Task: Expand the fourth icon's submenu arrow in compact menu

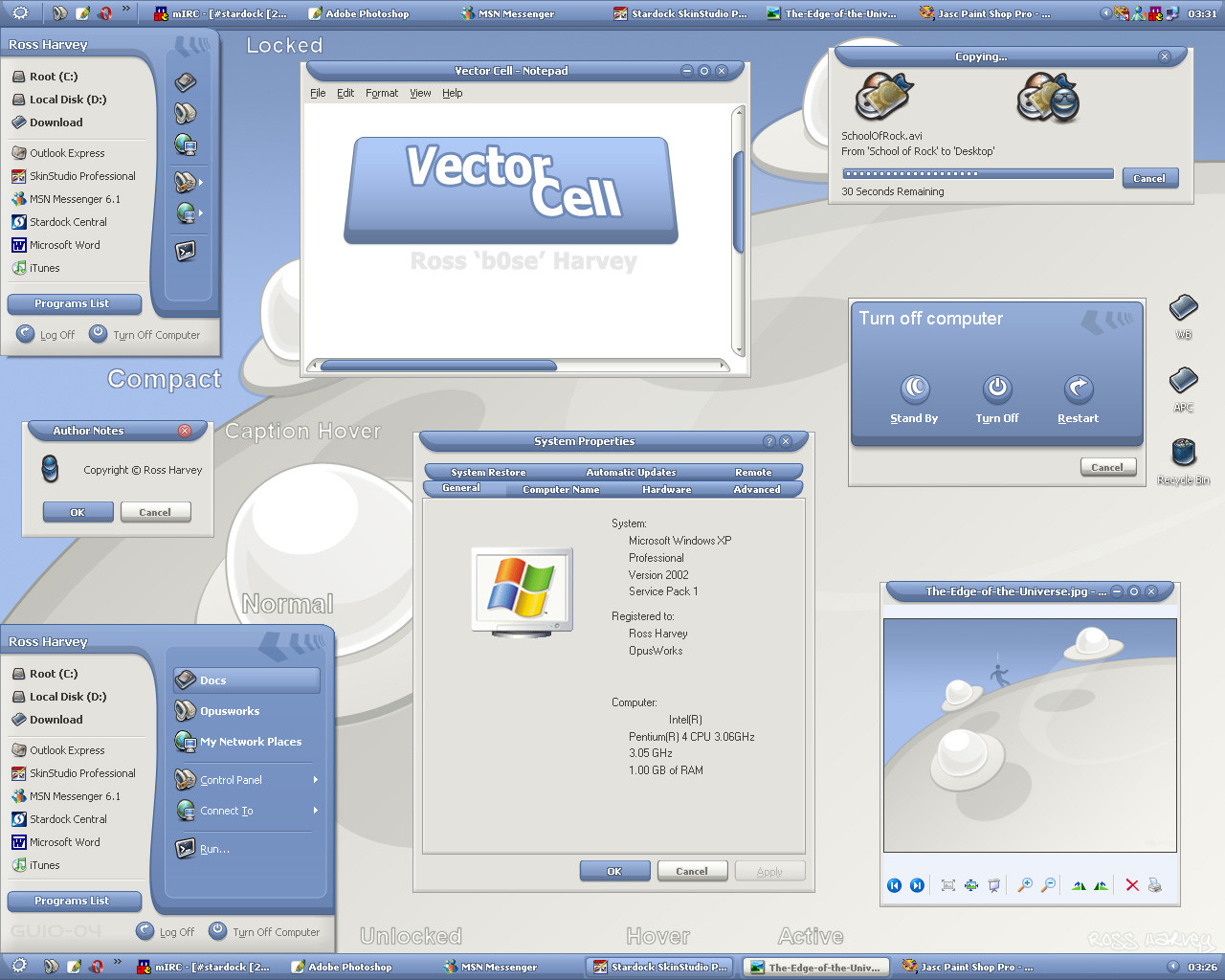Action: point(201,181)
